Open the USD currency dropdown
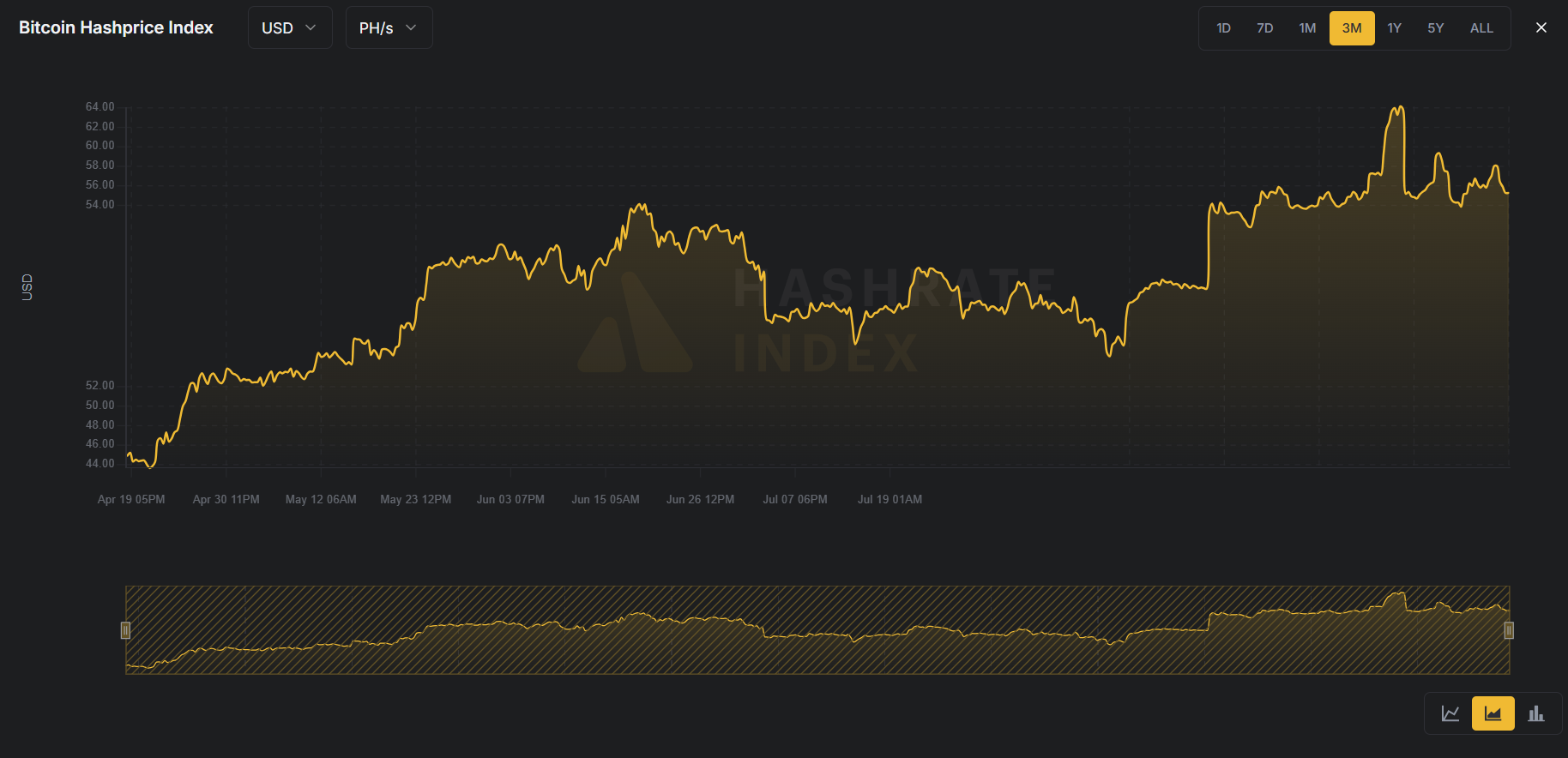Screen dimensions: 1568x758 pos(290,27)
